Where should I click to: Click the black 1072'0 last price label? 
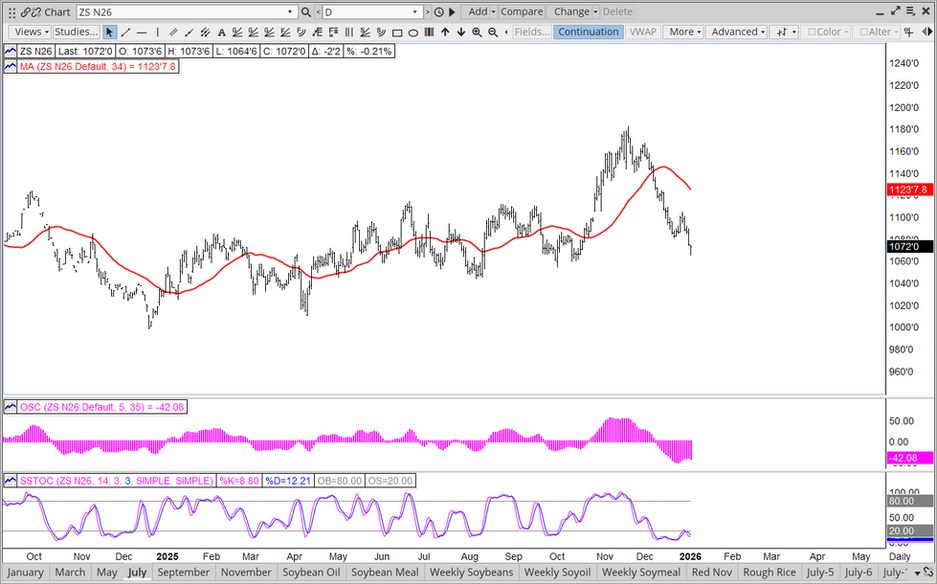coord(910,247)
